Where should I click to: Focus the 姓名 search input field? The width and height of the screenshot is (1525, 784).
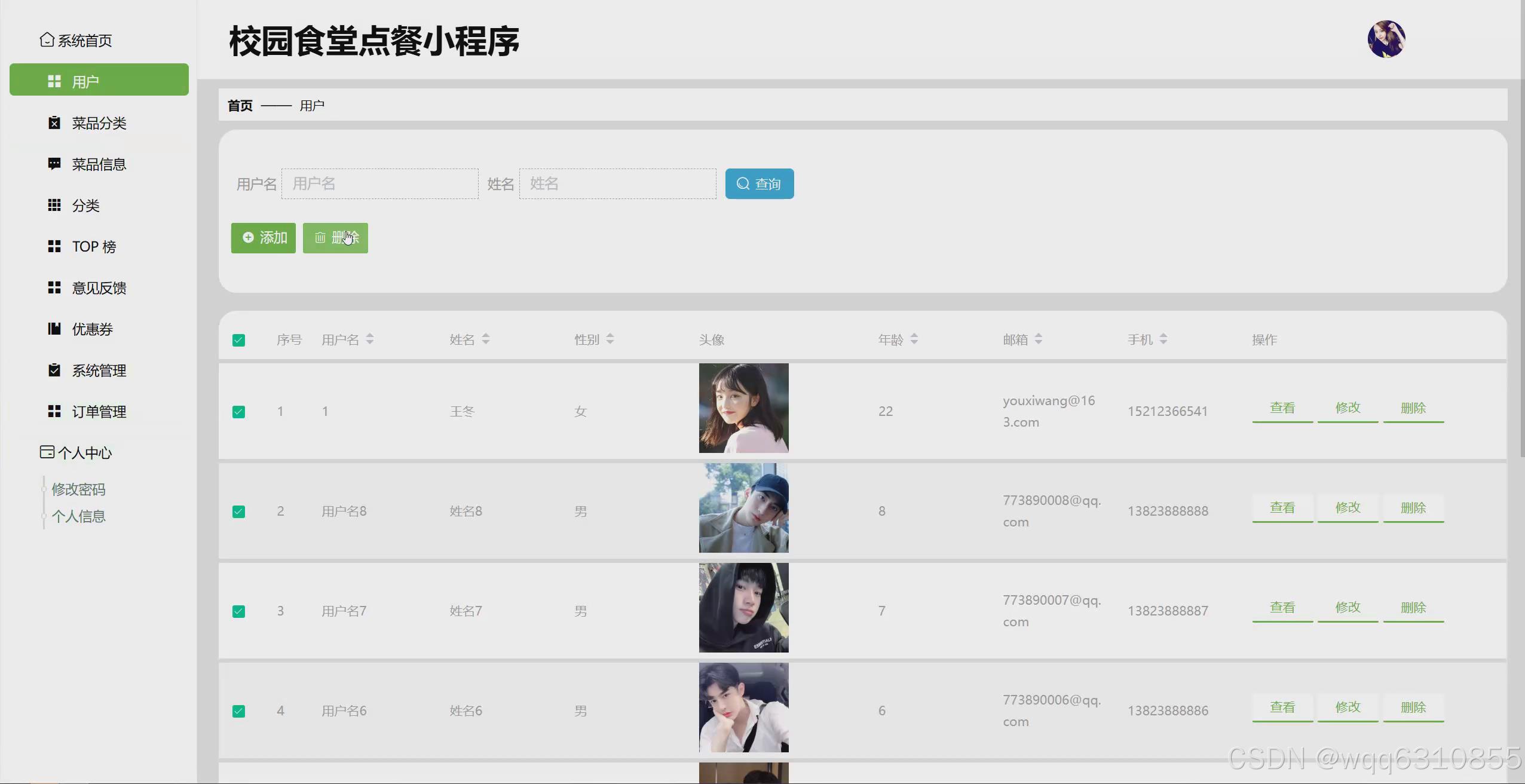pos(618,183)
